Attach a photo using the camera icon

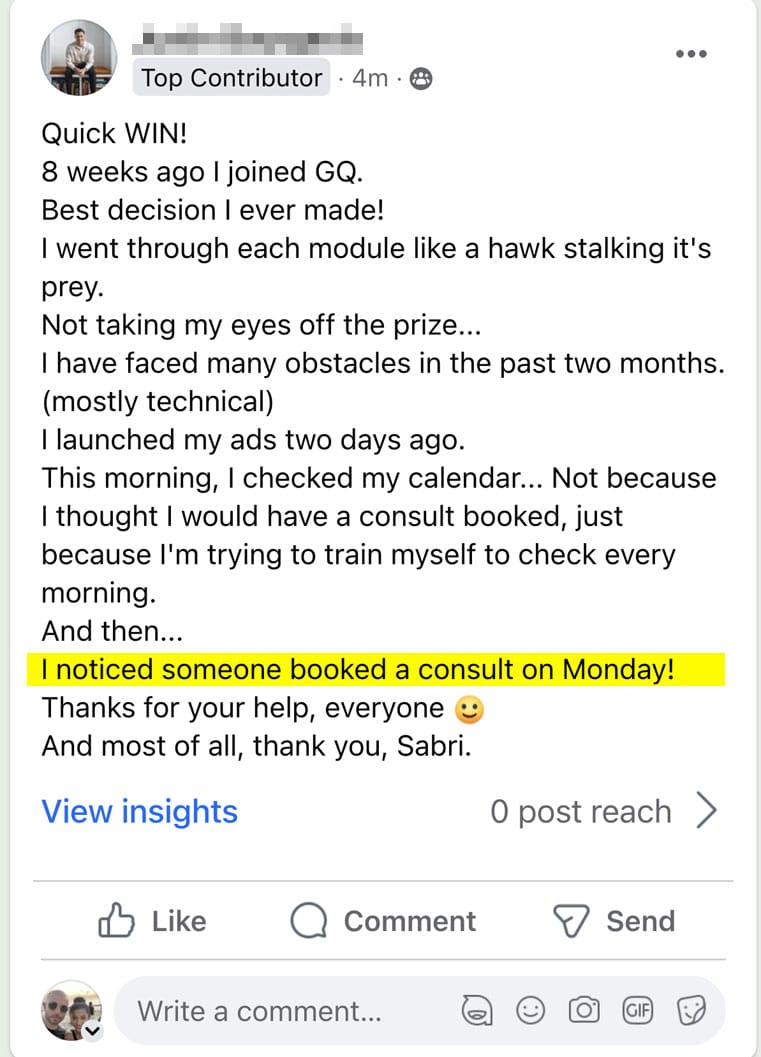584,1011
